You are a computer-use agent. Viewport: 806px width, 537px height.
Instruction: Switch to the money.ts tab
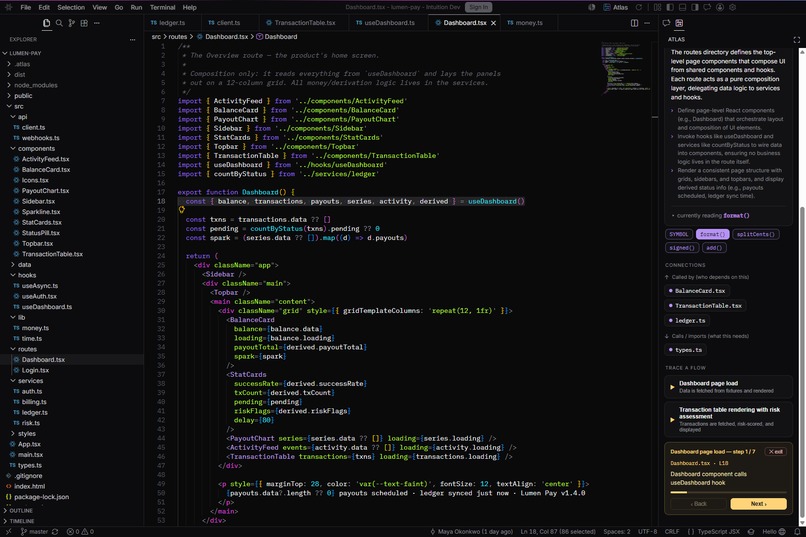[x=529, y=23]
